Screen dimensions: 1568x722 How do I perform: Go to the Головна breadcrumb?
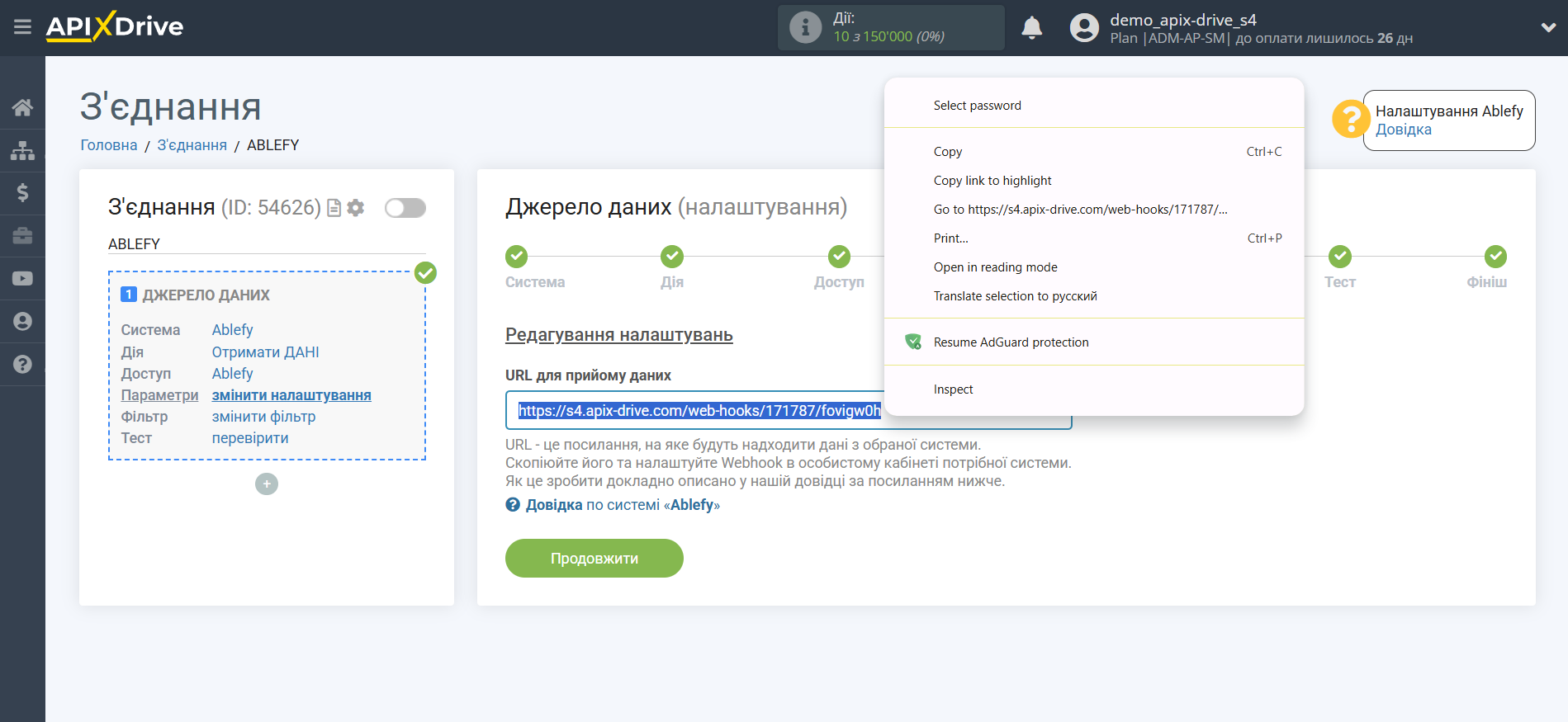point(109,145)
